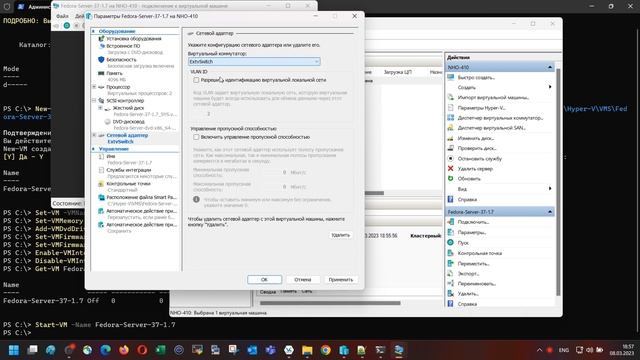The width and height of the screenshot is (640, 360).
Task: Click the Connect (Подключить) icon for Fedora-Server
Action: click(x=451, y=222)
